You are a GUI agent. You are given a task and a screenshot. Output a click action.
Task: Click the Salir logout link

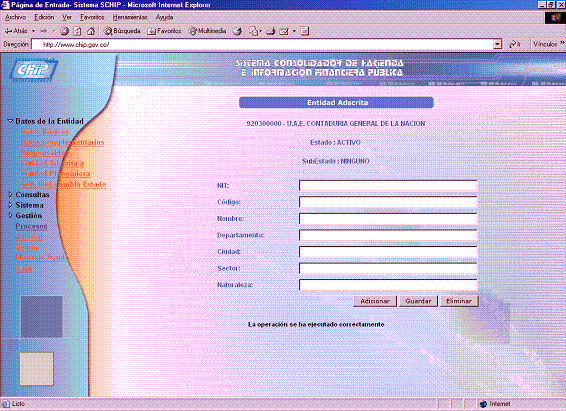[x=24, y=268]
